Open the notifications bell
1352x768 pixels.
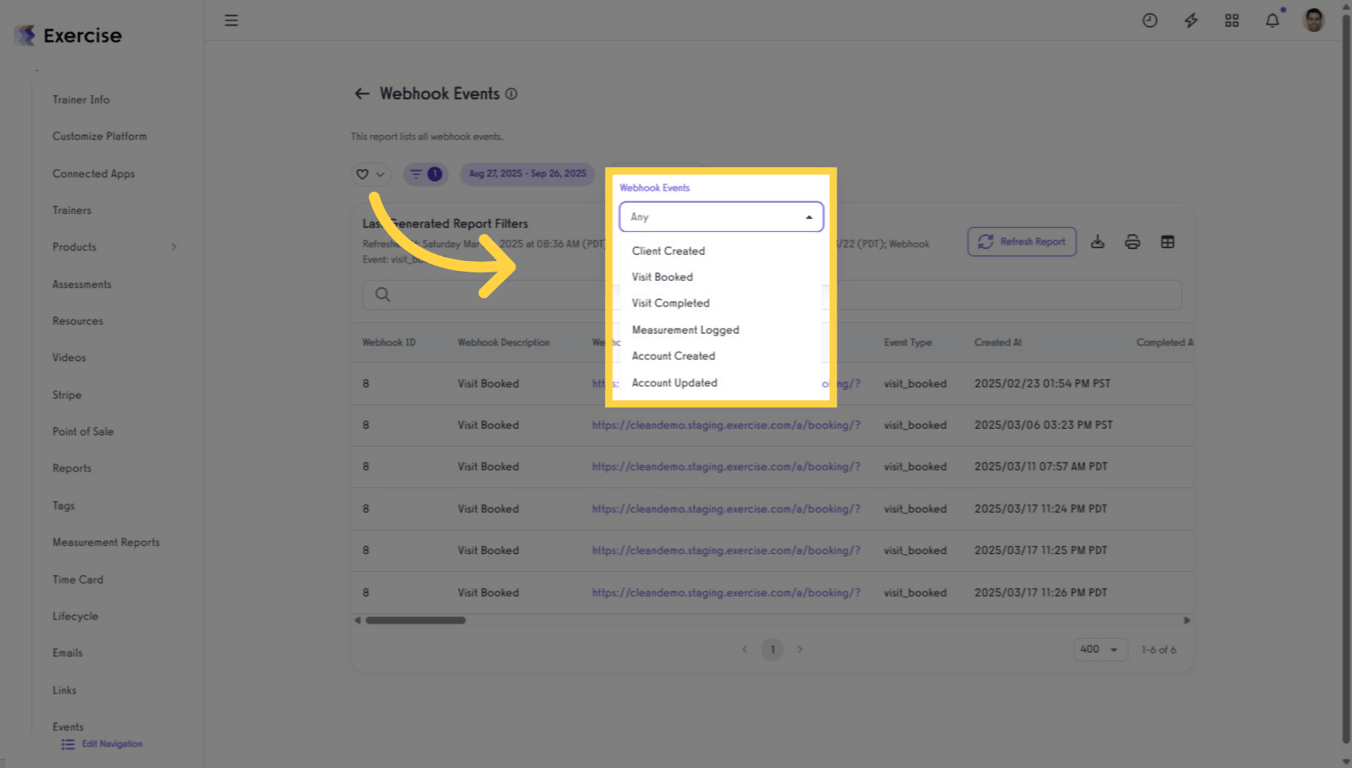[x=1272, y=20]
